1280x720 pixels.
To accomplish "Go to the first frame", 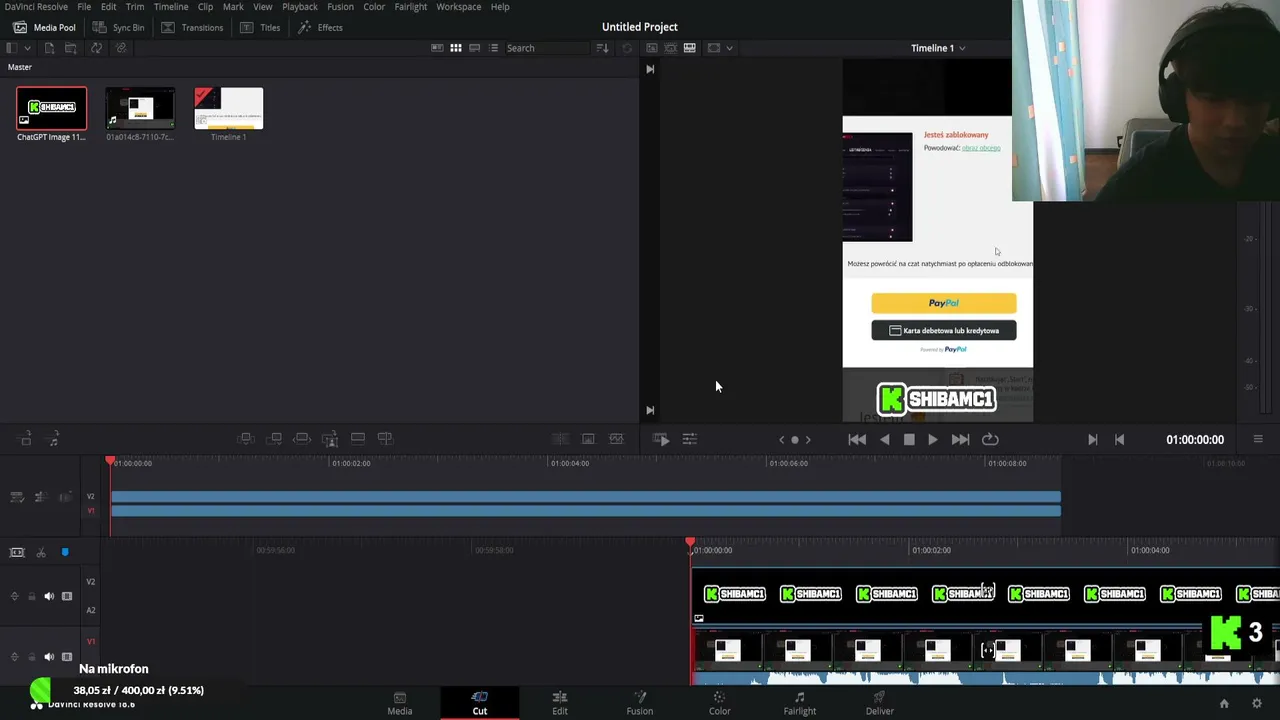I will point(857,439).
